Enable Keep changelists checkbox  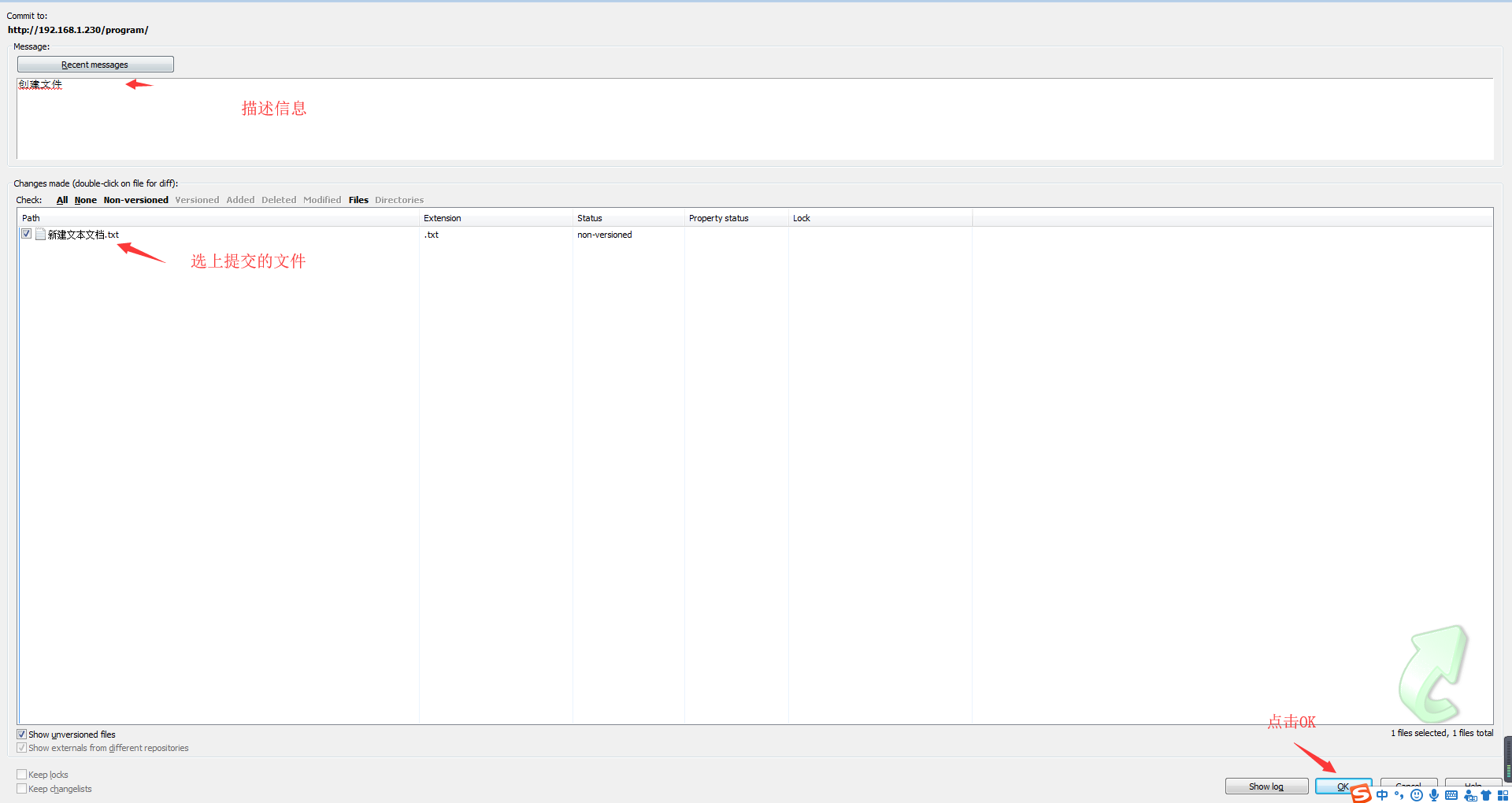pyautogui.click(x=22, y=789)
